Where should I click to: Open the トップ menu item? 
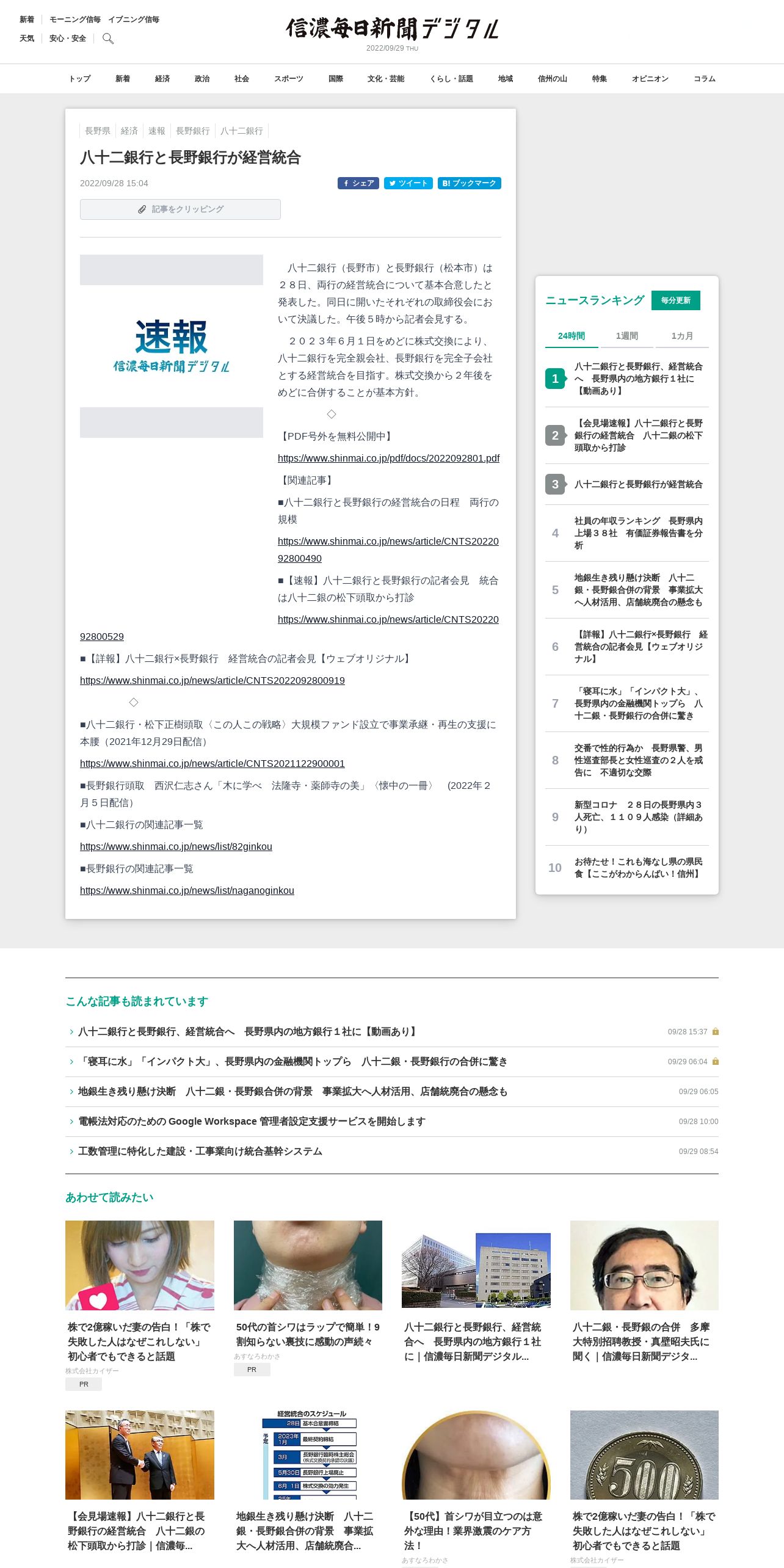(x=79, y=79)
